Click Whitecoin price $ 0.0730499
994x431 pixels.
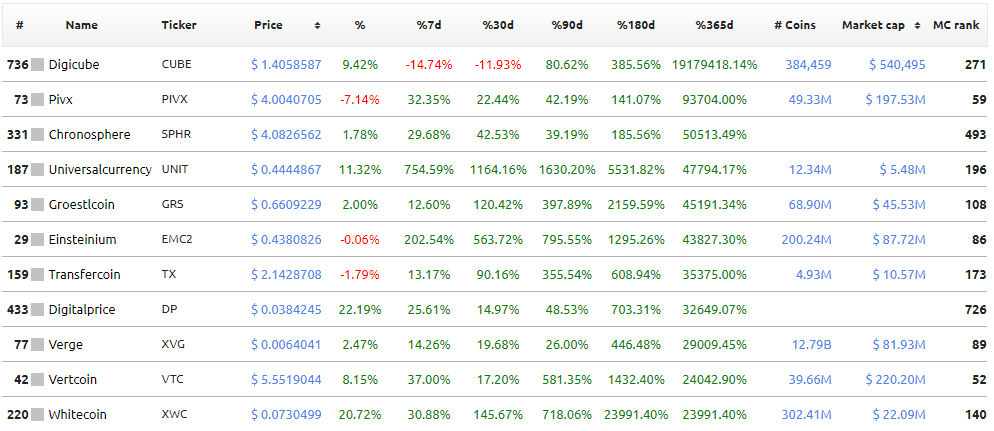(x=287, y=415)
